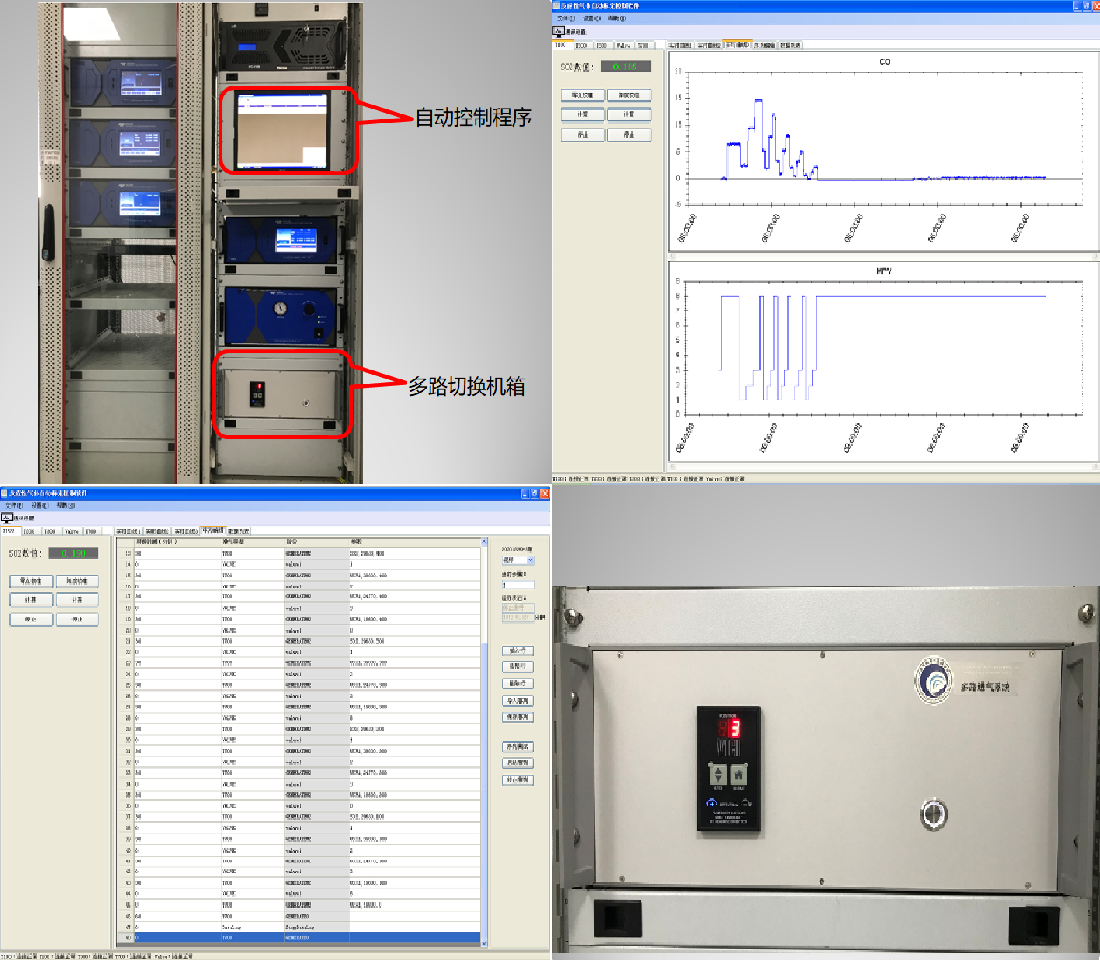Open the sequence dropdown in the table window's right panel
1100x960 pixels.
click(530, 561)
